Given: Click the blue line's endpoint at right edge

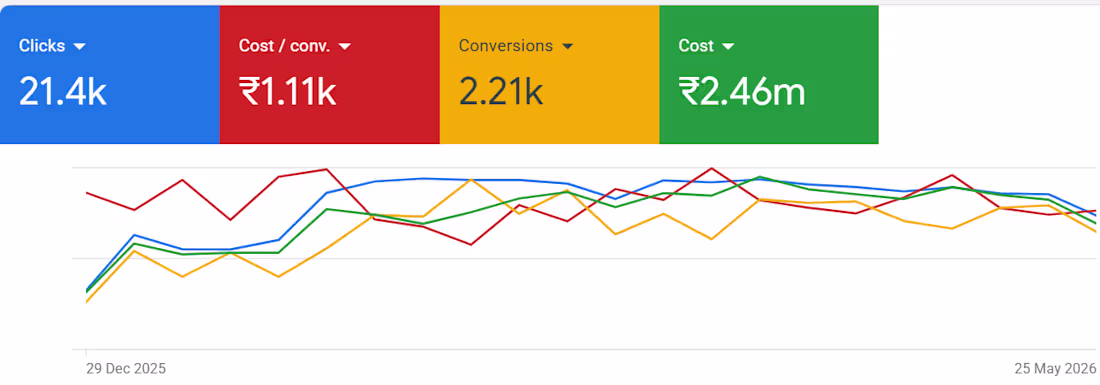Looking at the screenshot, I should pos(1095,215).
